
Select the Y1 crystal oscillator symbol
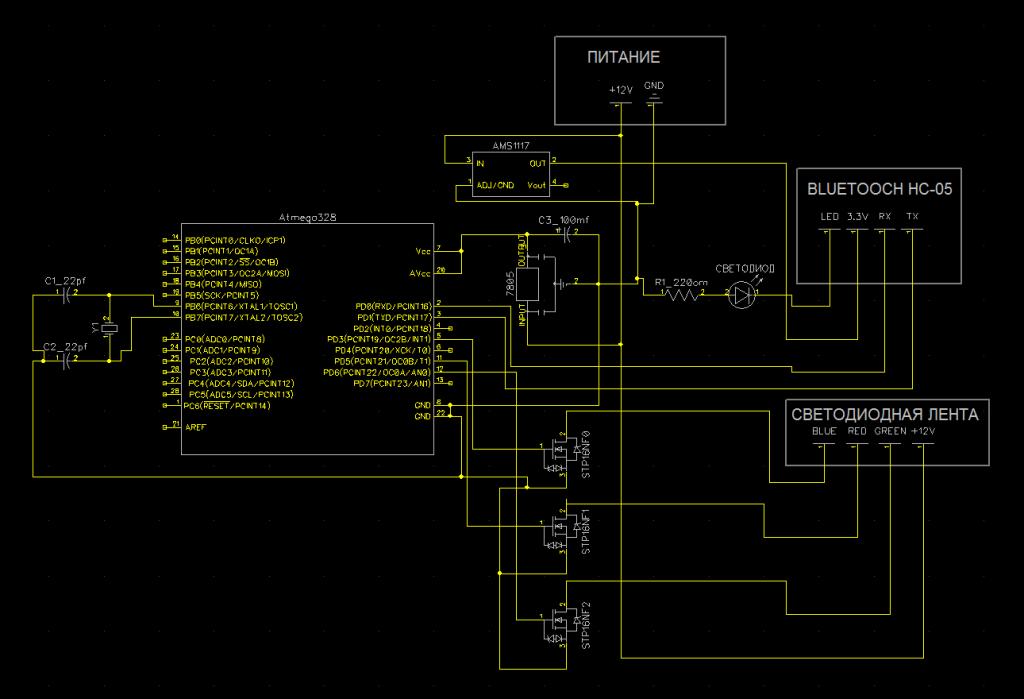click(109, 327)
